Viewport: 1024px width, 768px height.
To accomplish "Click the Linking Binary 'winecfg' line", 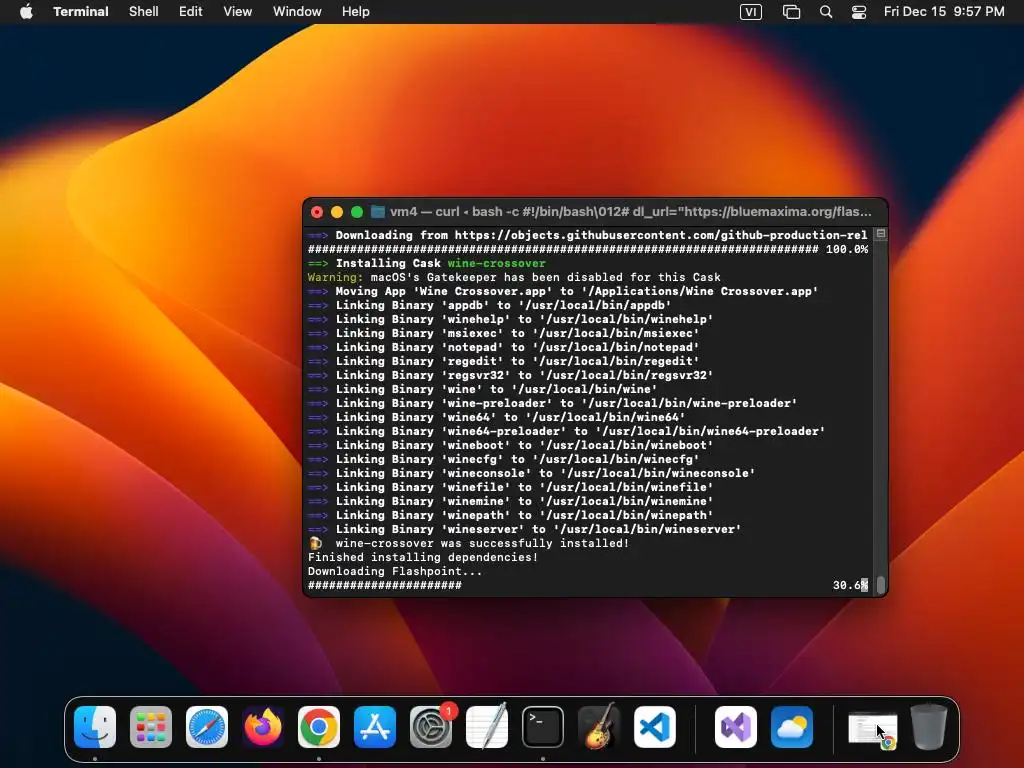I will click(503, 459).
